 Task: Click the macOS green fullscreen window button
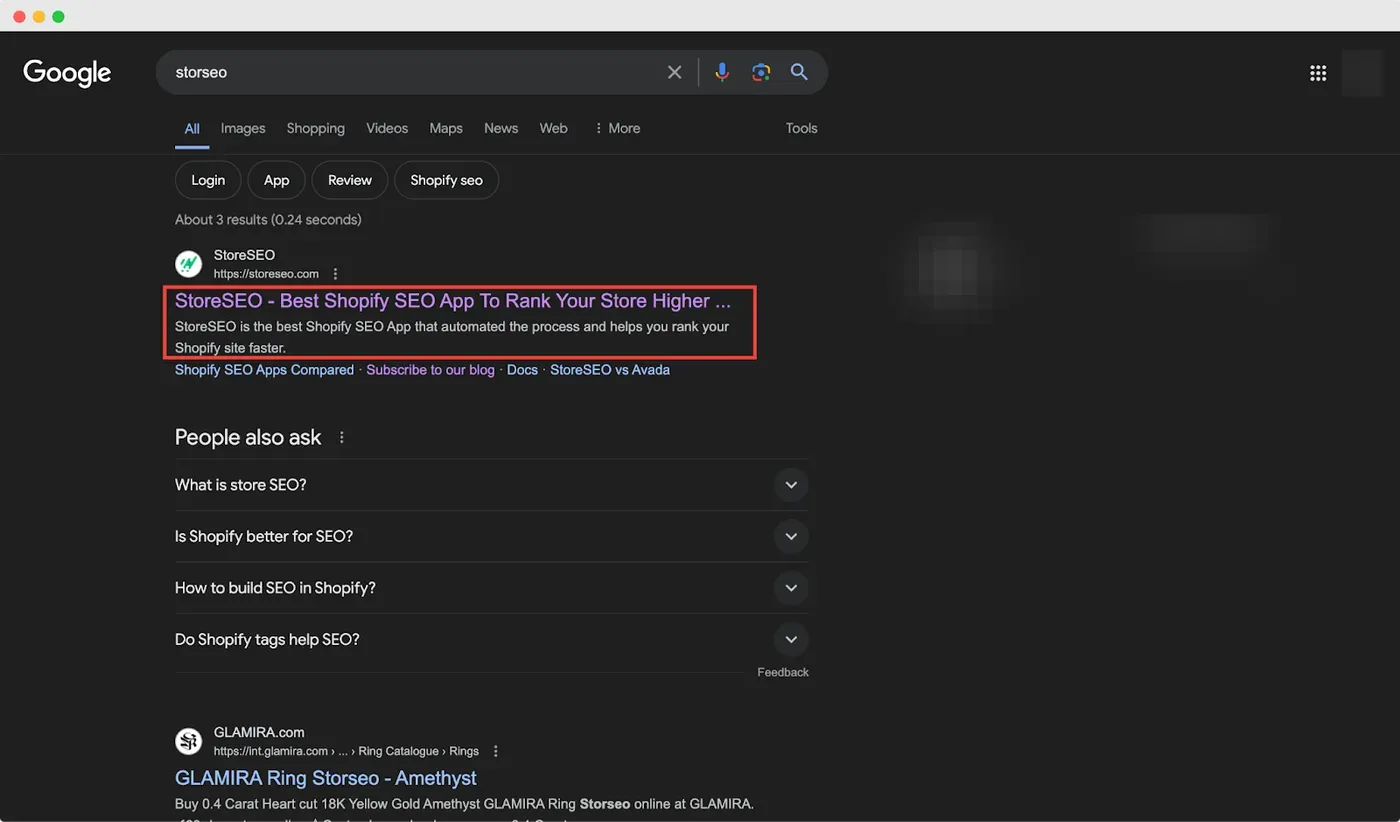click(58, 17)
